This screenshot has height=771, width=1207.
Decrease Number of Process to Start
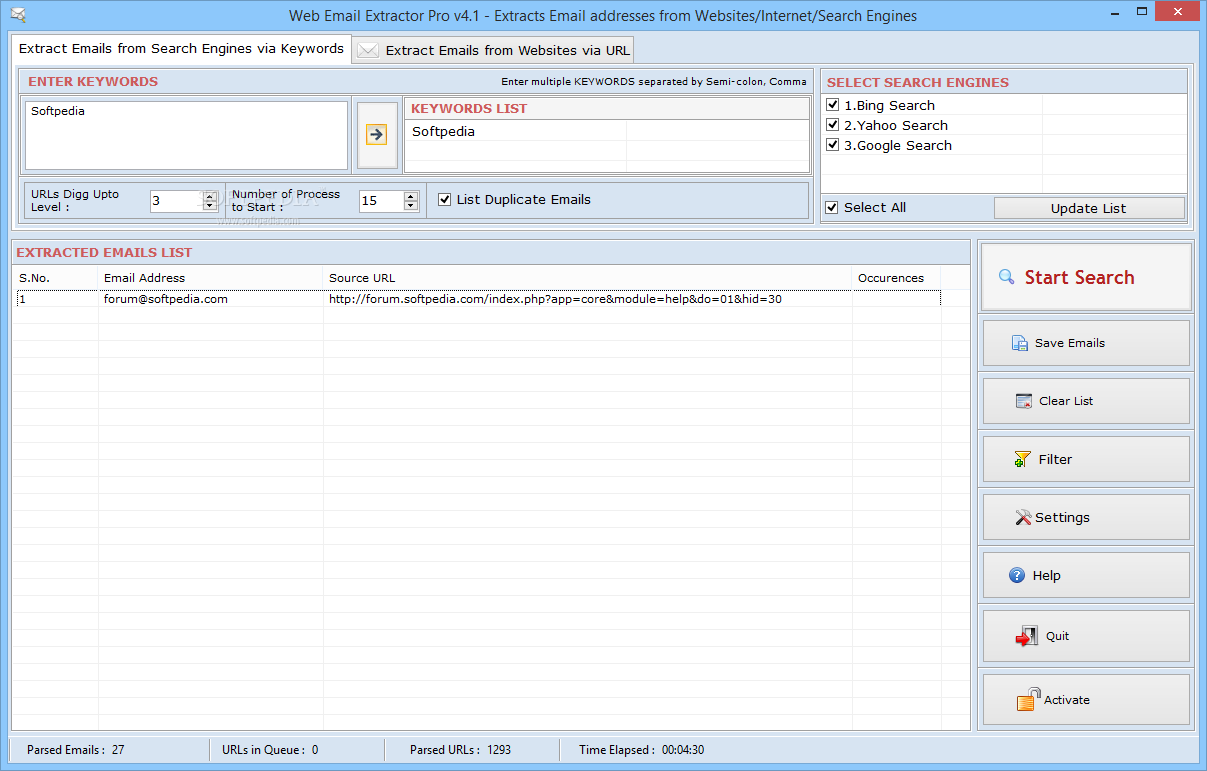tap(411, 206)
